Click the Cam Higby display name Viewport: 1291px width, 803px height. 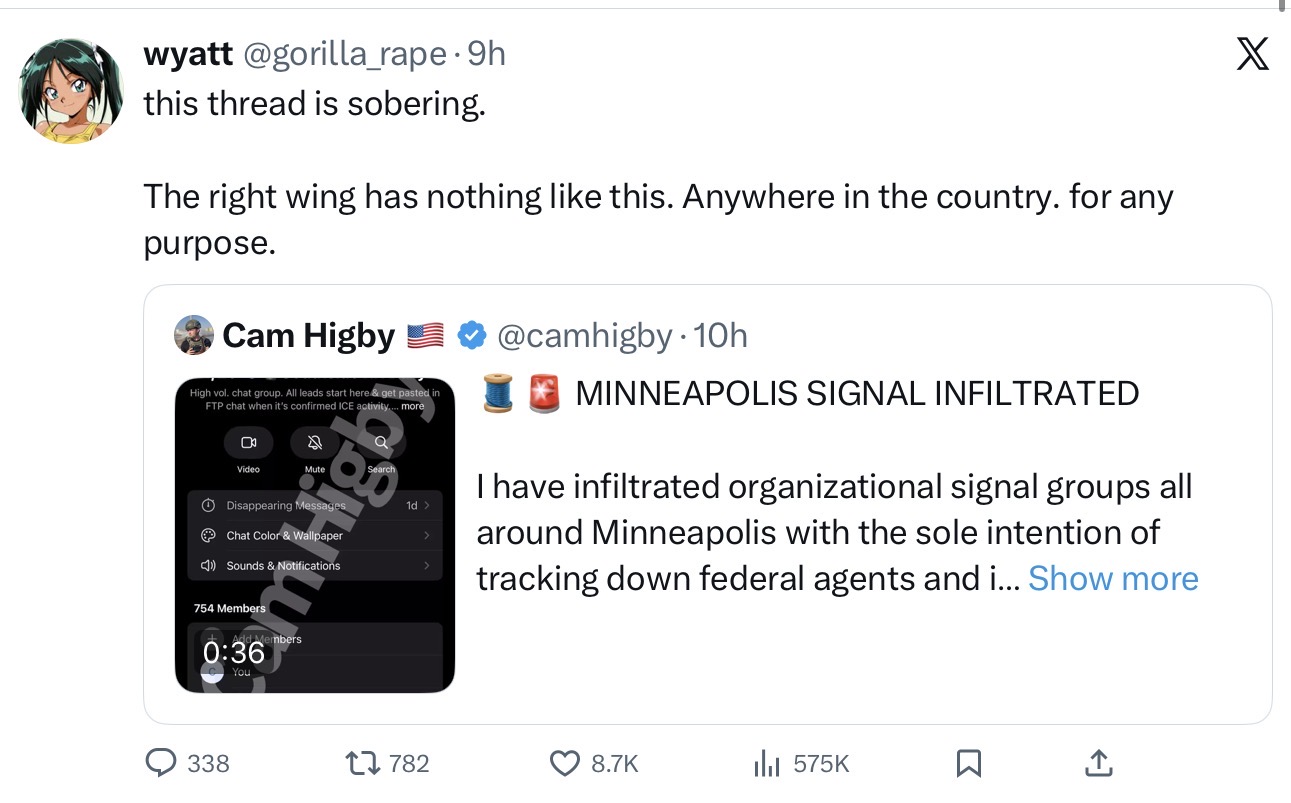[x=308, y=336]
